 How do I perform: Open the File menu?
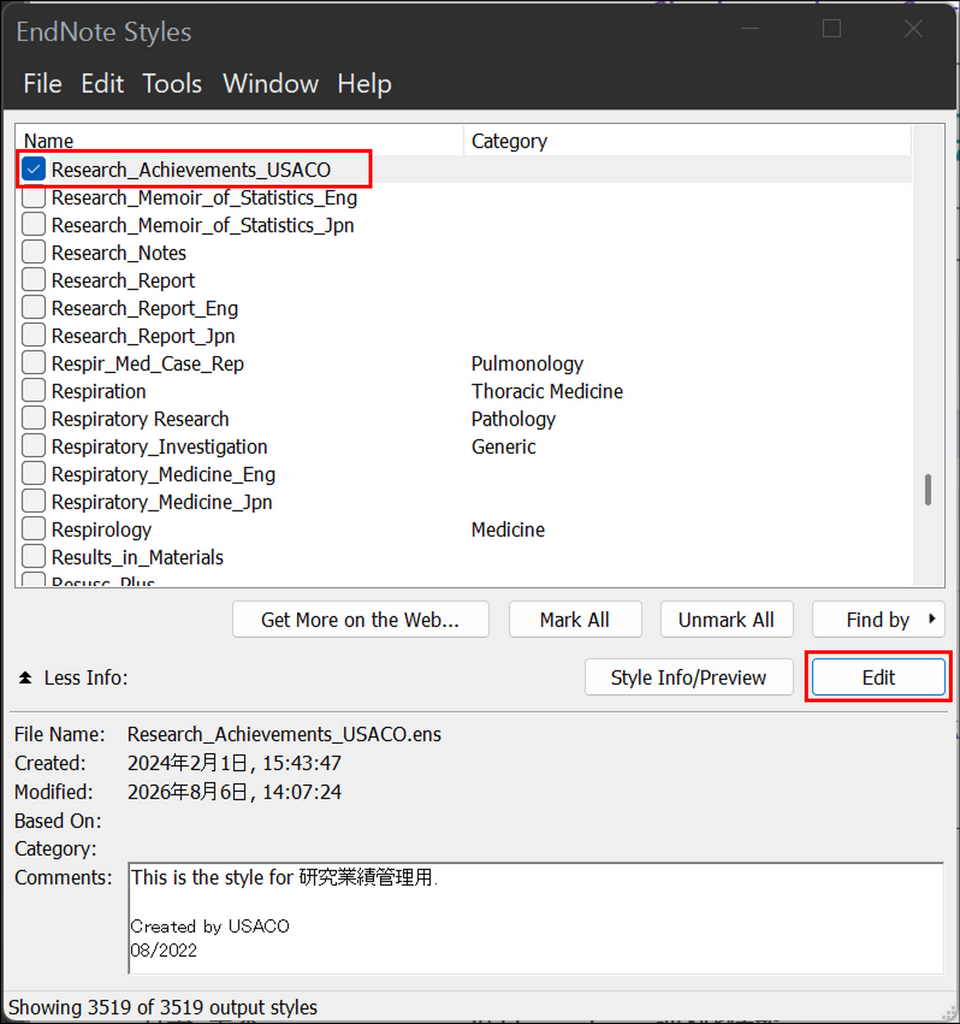pos(42,84)
